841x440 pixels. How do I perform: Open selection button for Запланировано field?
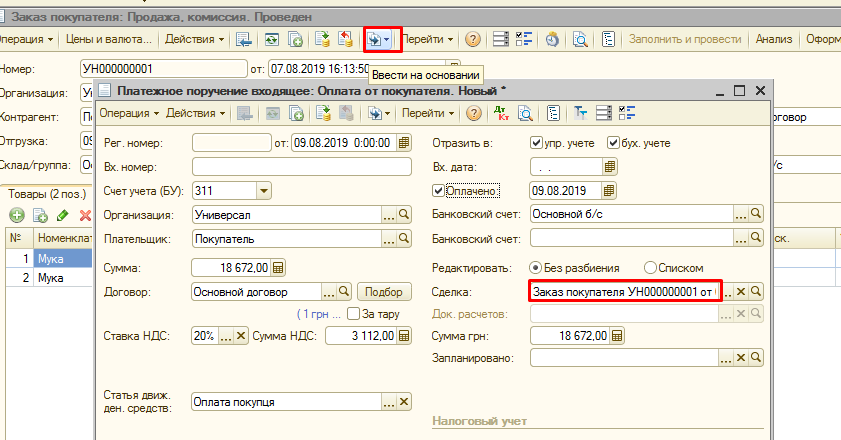tap(726, 357)
